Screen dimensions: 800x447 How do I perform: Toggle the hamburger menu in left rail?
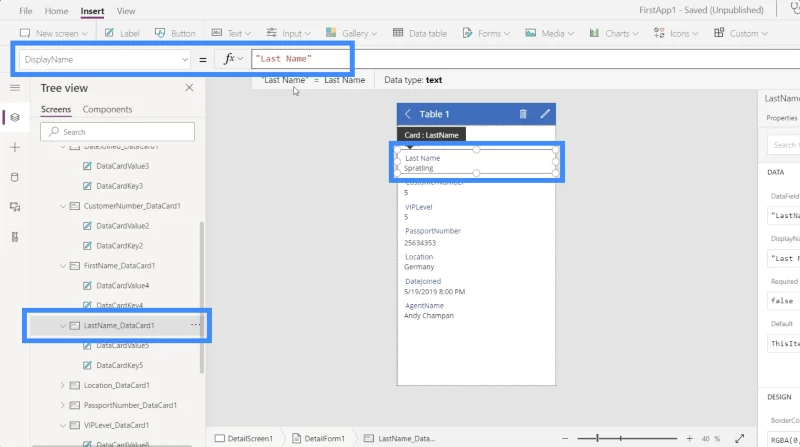click(15, 88)
